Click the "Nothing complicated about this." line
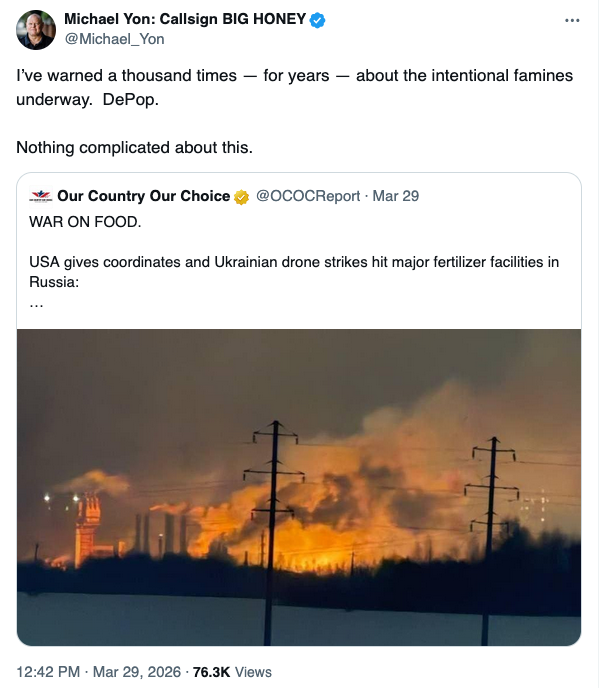The image size is (601, 688). pyautogui.click(x=134, y=148)
